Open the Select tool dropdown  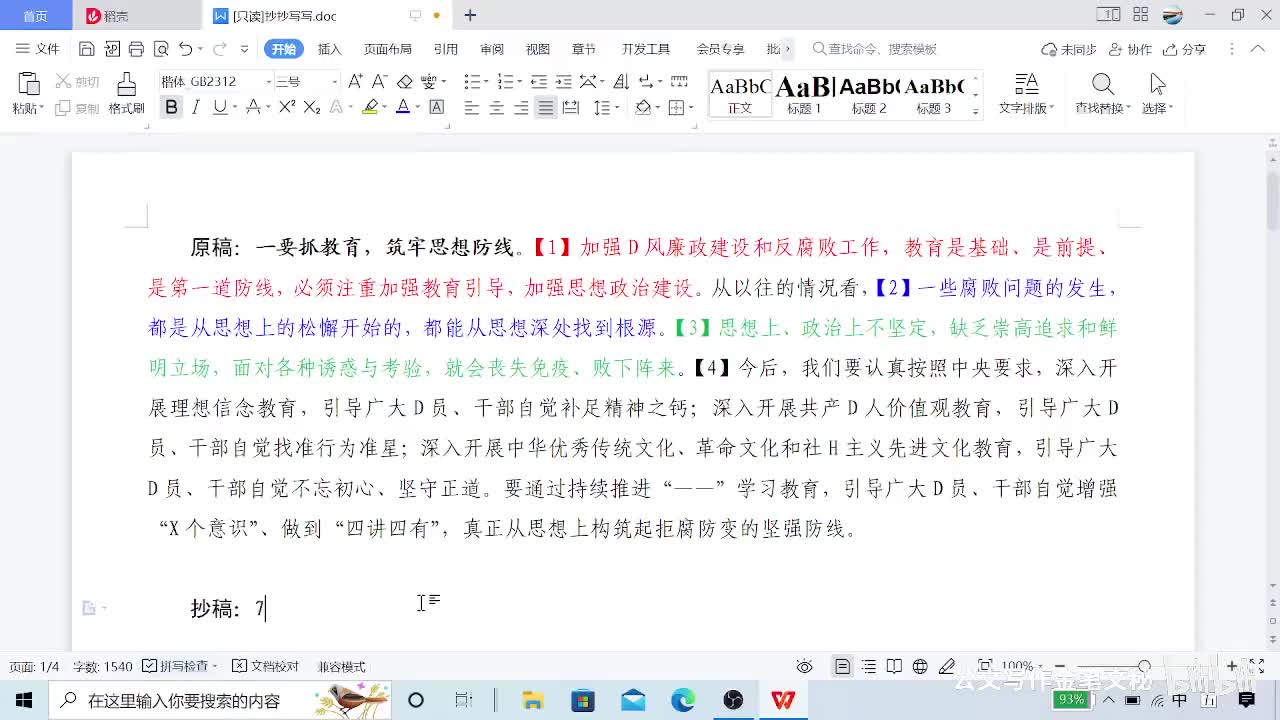1157,108
